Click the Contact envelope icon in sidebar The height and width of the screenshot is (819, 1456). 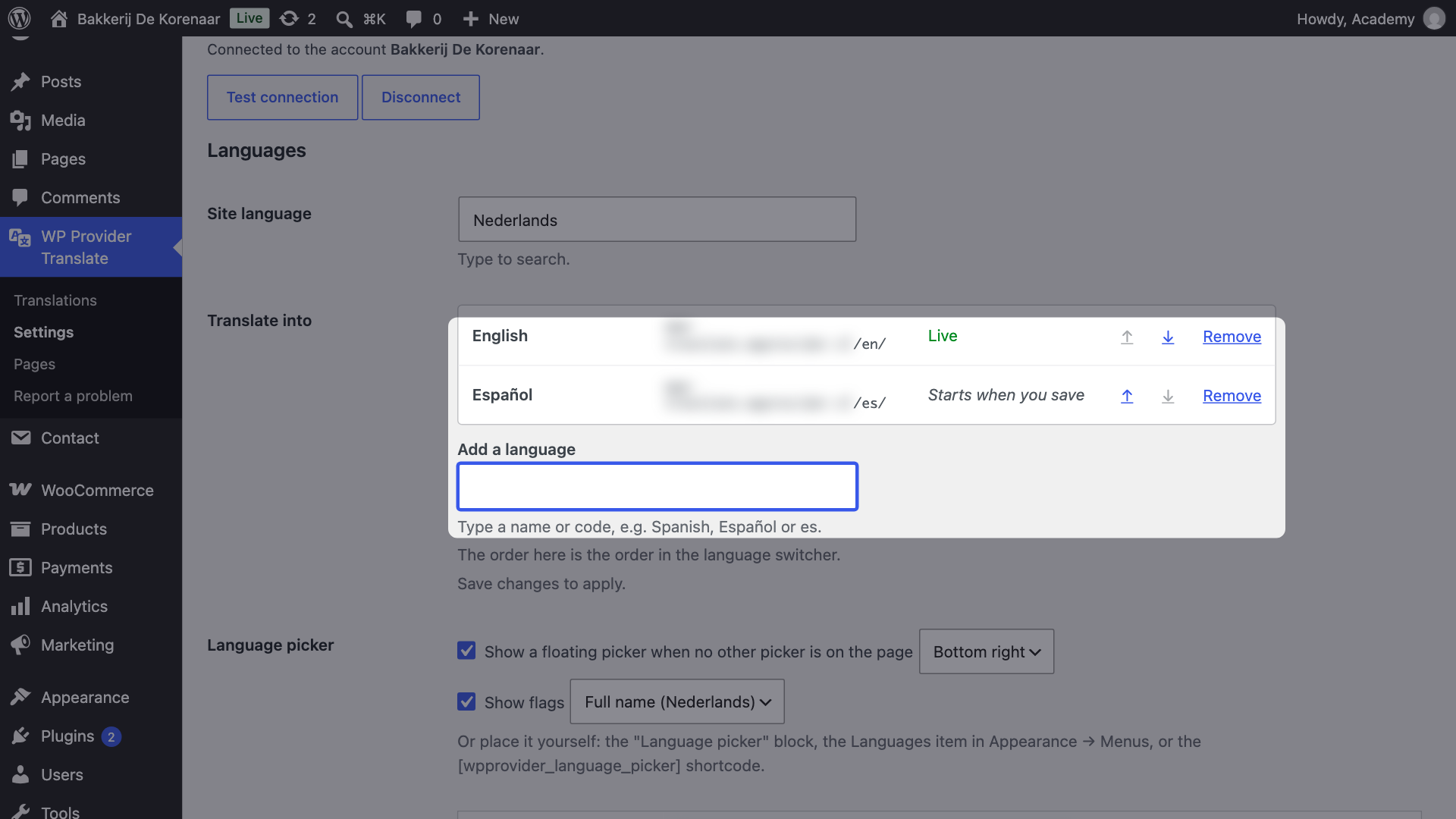pyautogui.click(x=20, y=438)
